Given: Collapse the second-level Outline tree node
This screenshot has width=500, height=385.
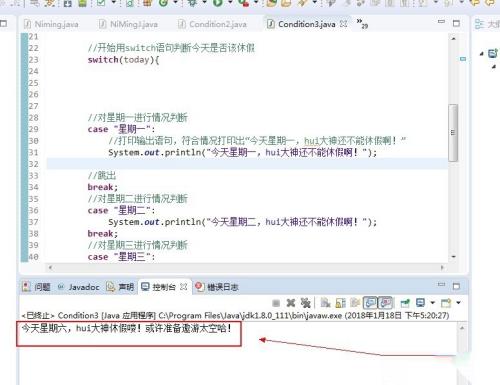Looking at the screenshot, I should pyautogui.click(x=494, y=67).
